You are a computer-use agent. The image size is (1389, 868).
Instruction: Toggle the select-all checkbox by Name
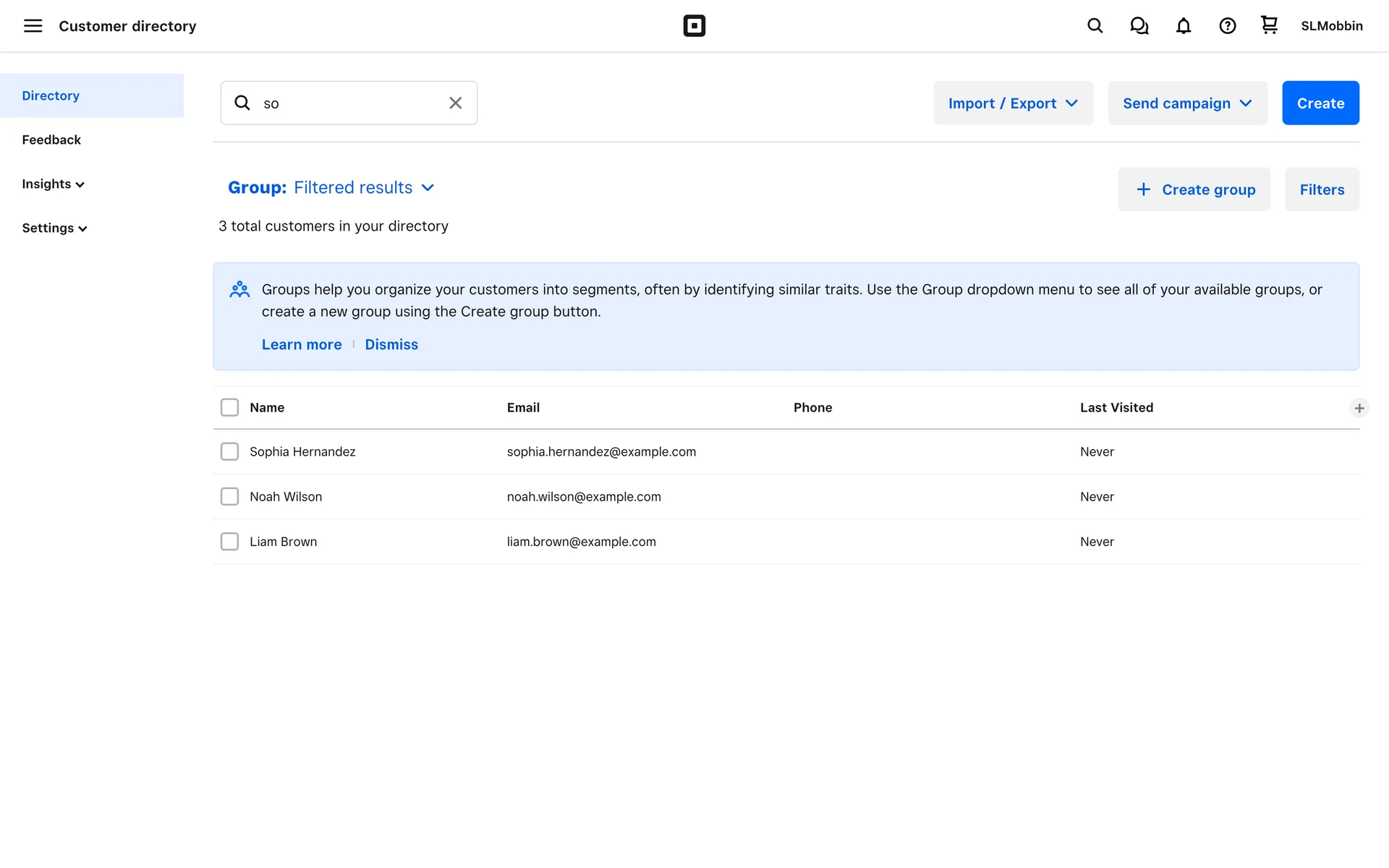(x=229, y=407)
